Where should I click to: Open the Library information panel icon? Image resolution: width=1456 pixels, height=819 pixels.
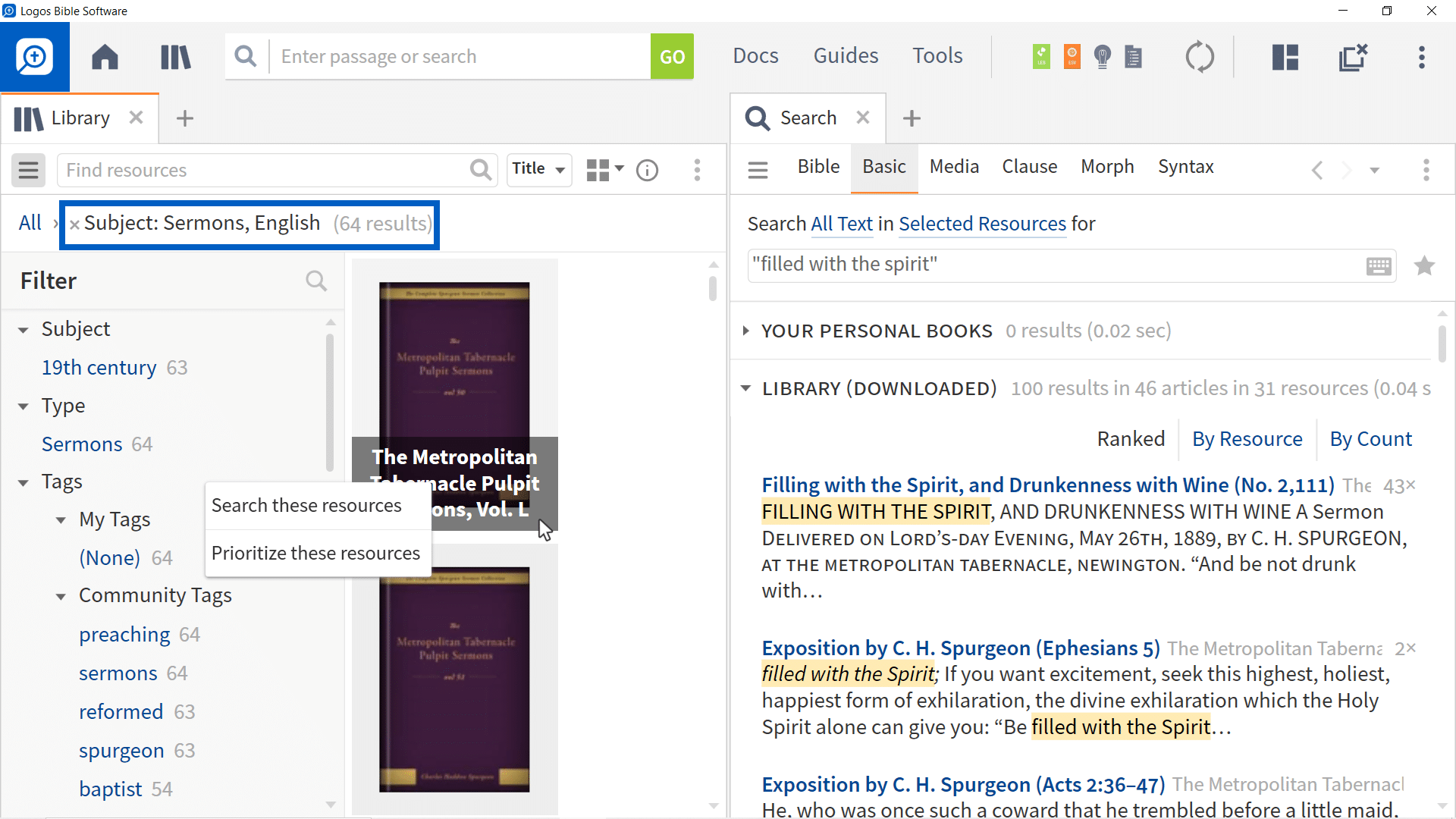(x=647, y=170)
